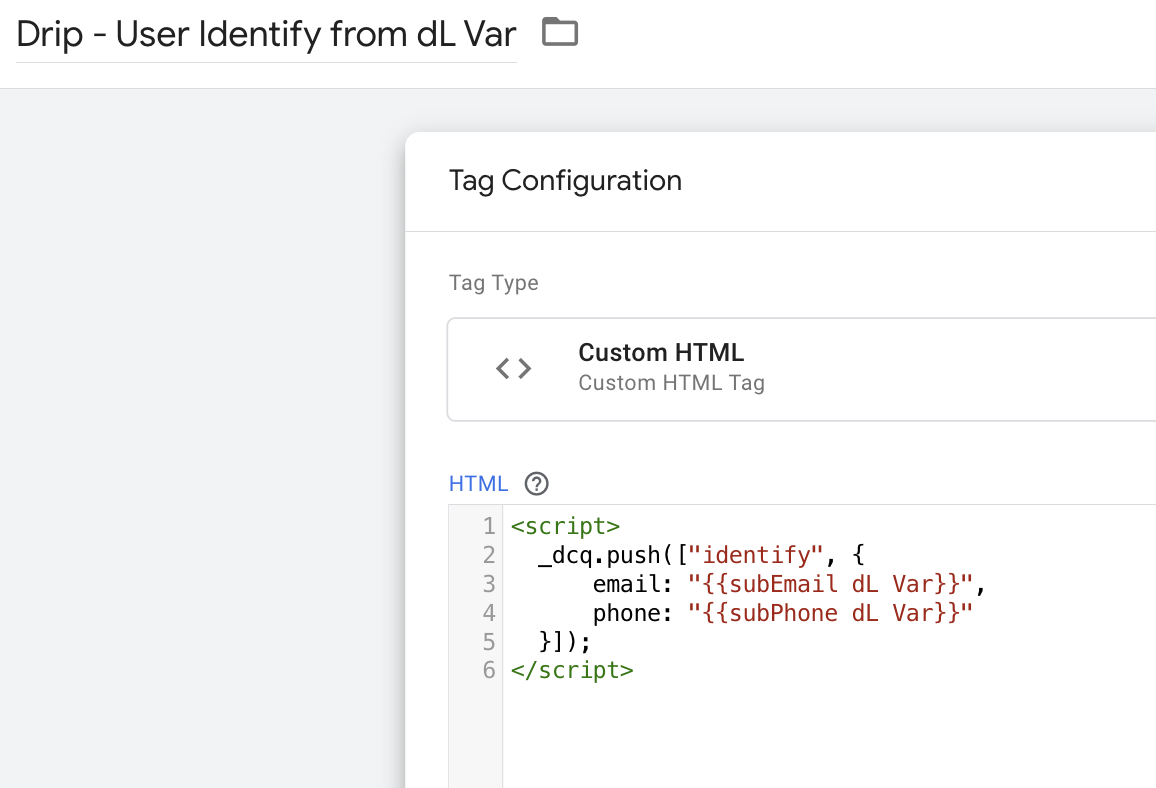This screenshot has height=788, width=1156.
Task: Click the closing script tag on line 6
Action: [x=572, y=670]
